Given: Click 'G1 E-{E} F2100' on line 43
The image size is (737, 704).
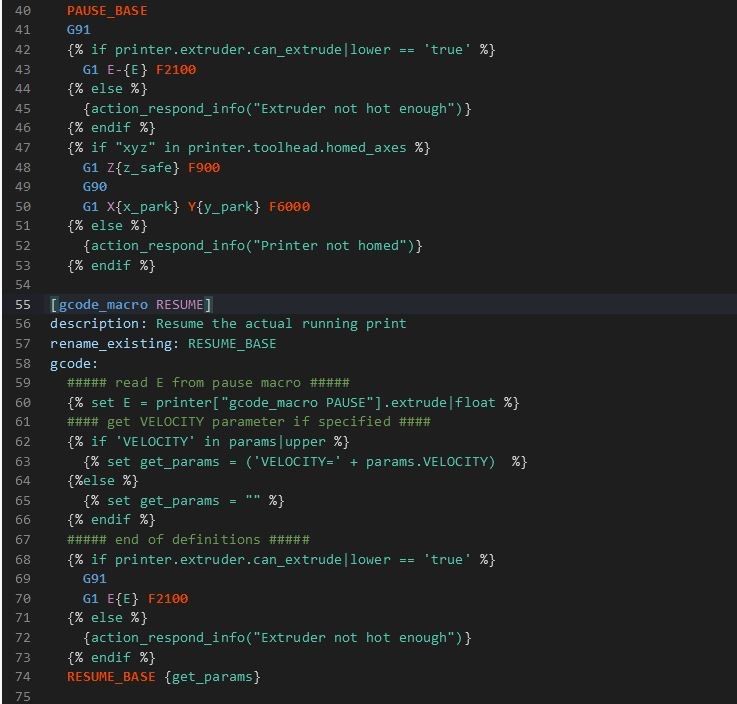Looking at the screenshot, I should (140, 70).
